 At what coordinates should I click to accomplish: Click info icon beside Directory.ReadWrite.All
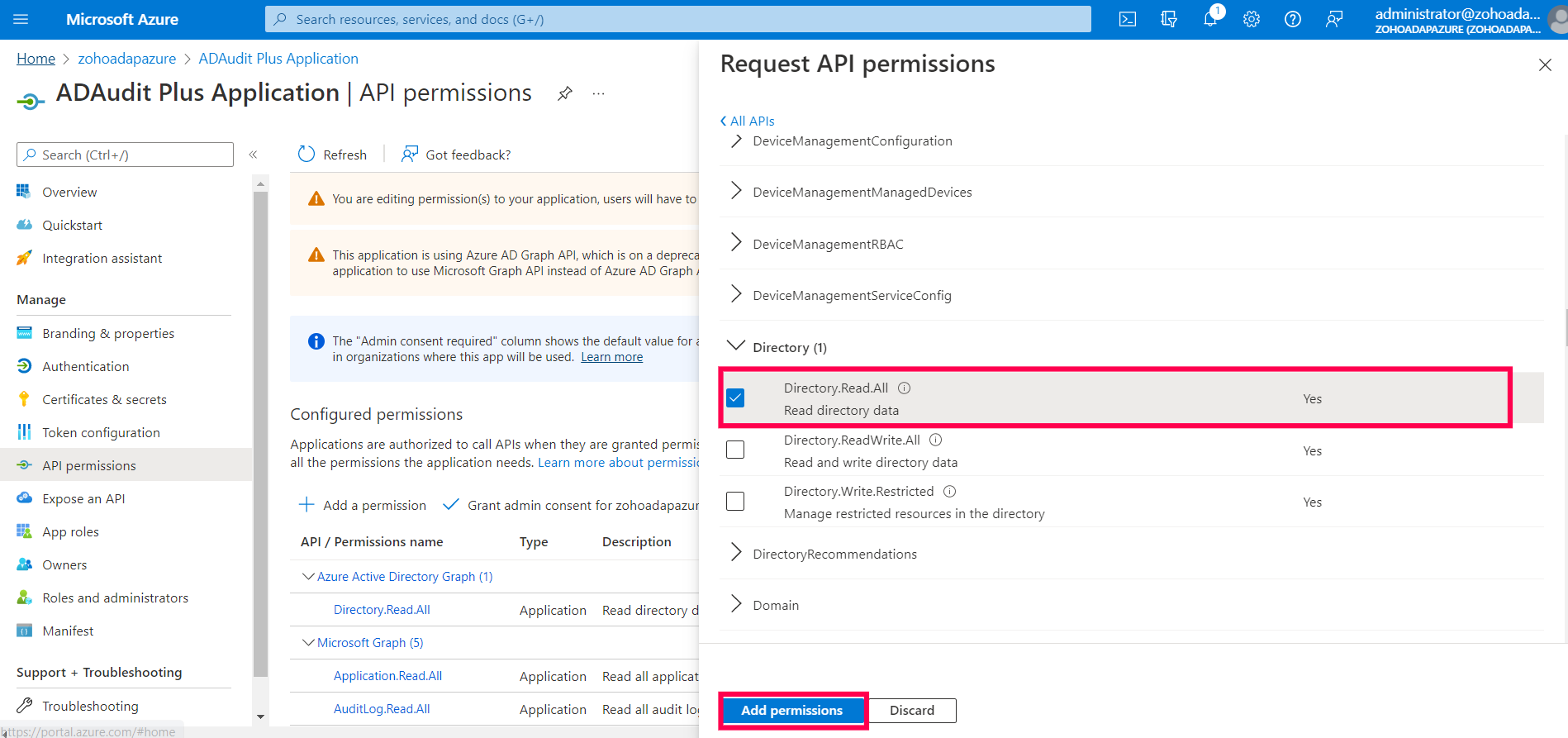pos(935,440)
